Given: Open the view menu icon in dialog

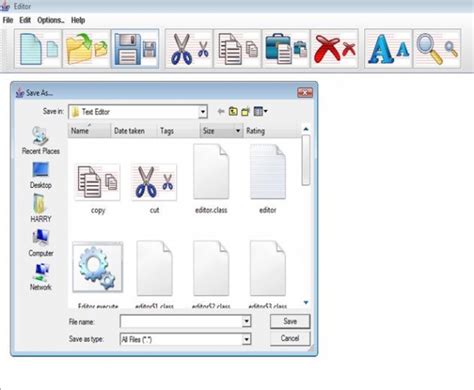Looking at the screenshot, I should [x=260, y=111].
